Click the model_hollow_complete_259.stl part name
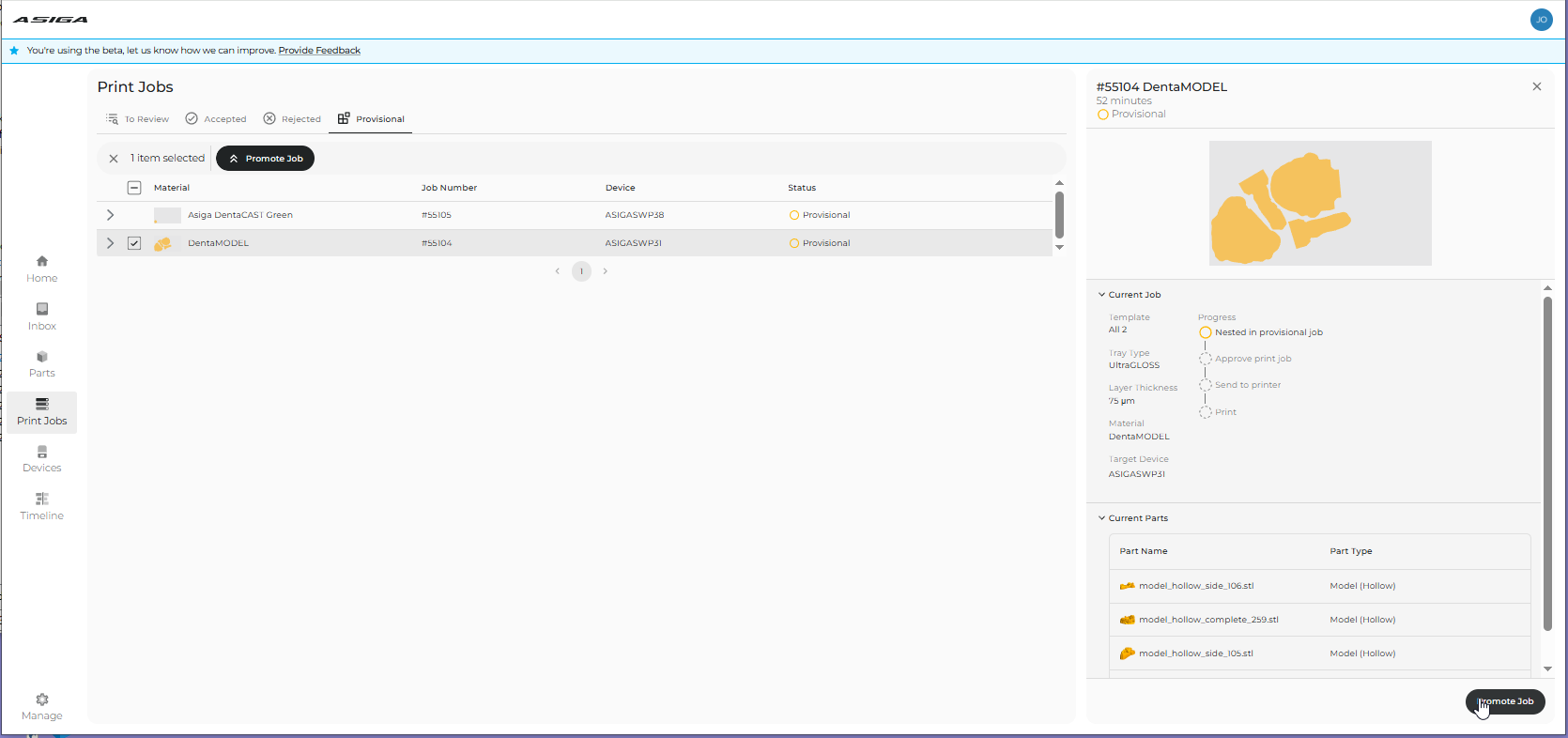This screenshot has width=1568, height=738. pos(1208,620)
